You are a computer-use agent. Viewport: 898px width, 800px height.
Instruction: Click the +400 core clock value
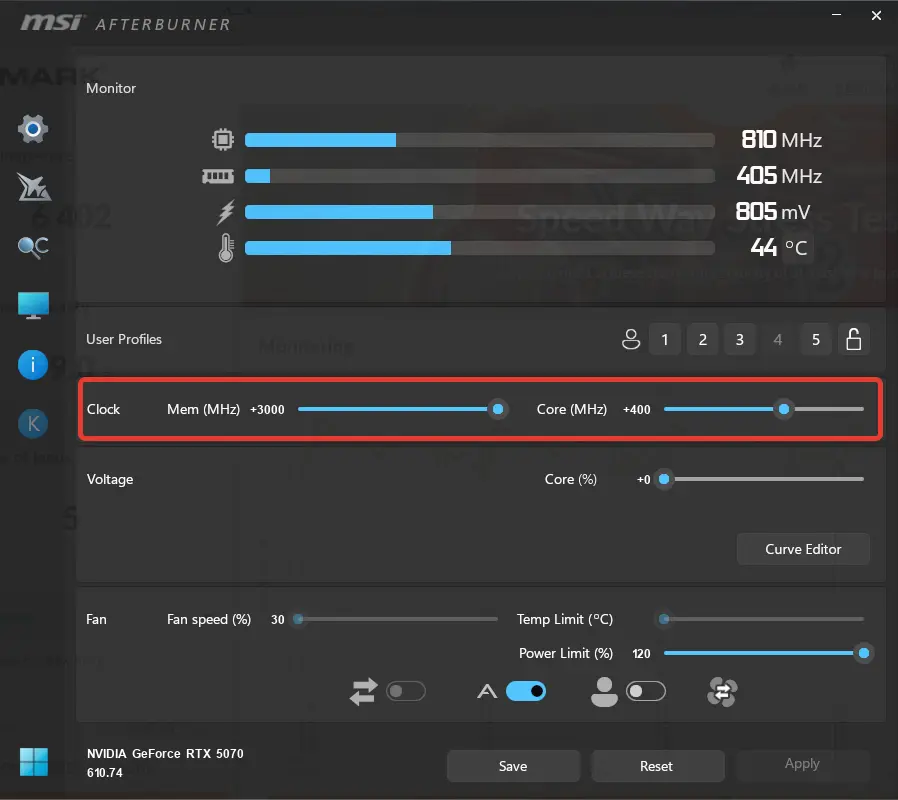point(637,409)
